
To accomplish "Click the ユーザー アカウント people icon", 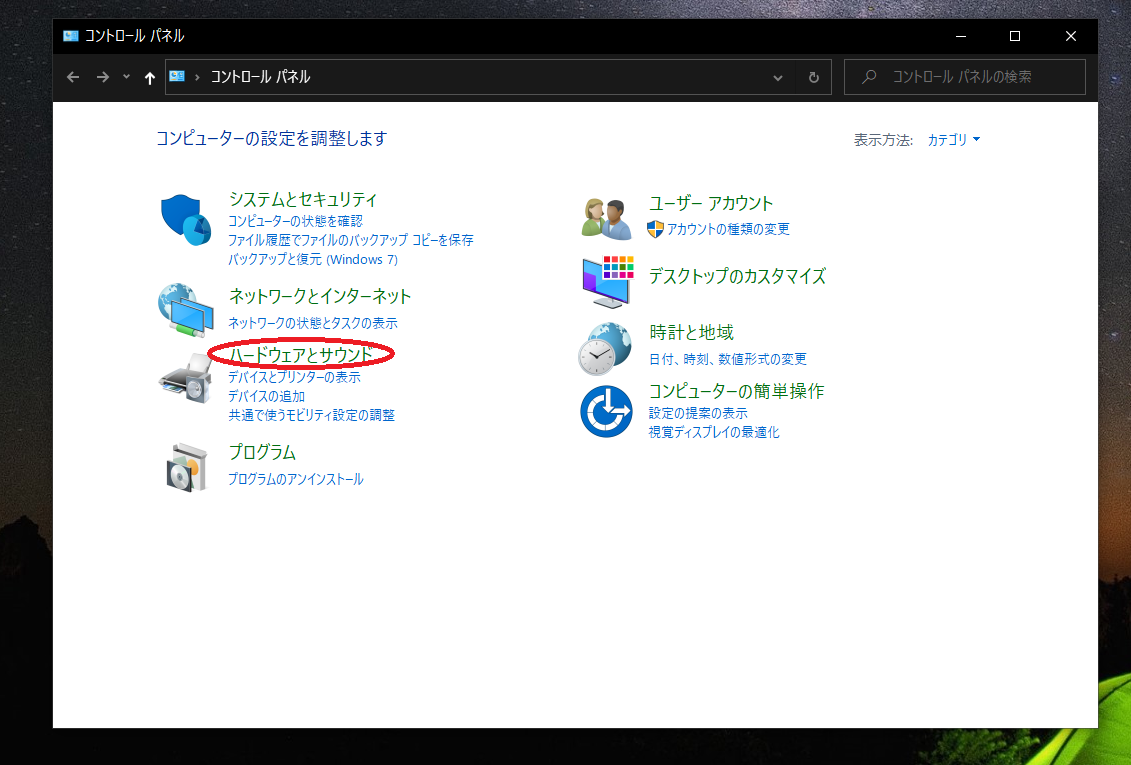I will [607, 218].
